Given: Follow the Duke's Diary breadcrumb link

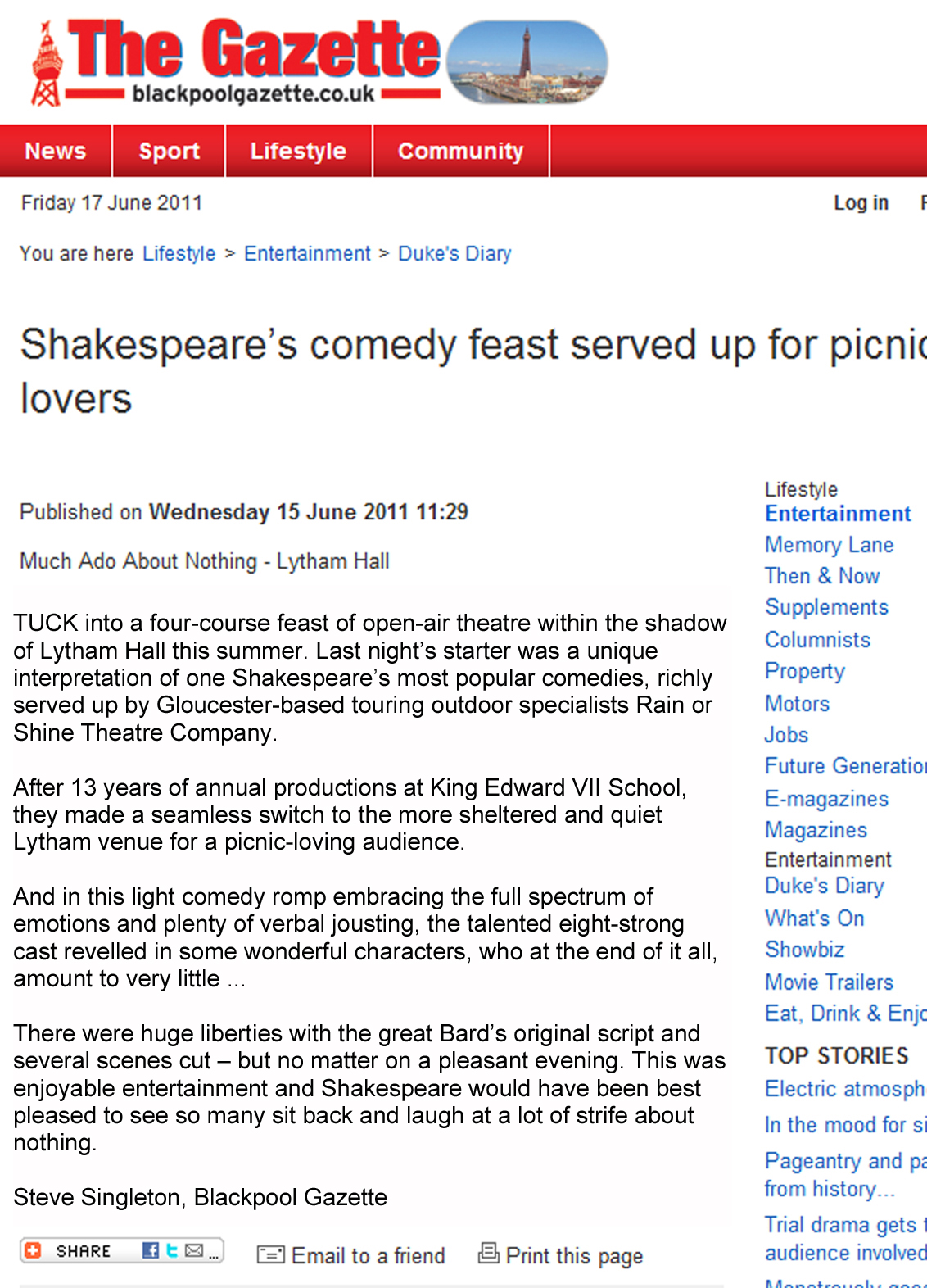Looking at the screenshot, I should pos(454,254).
